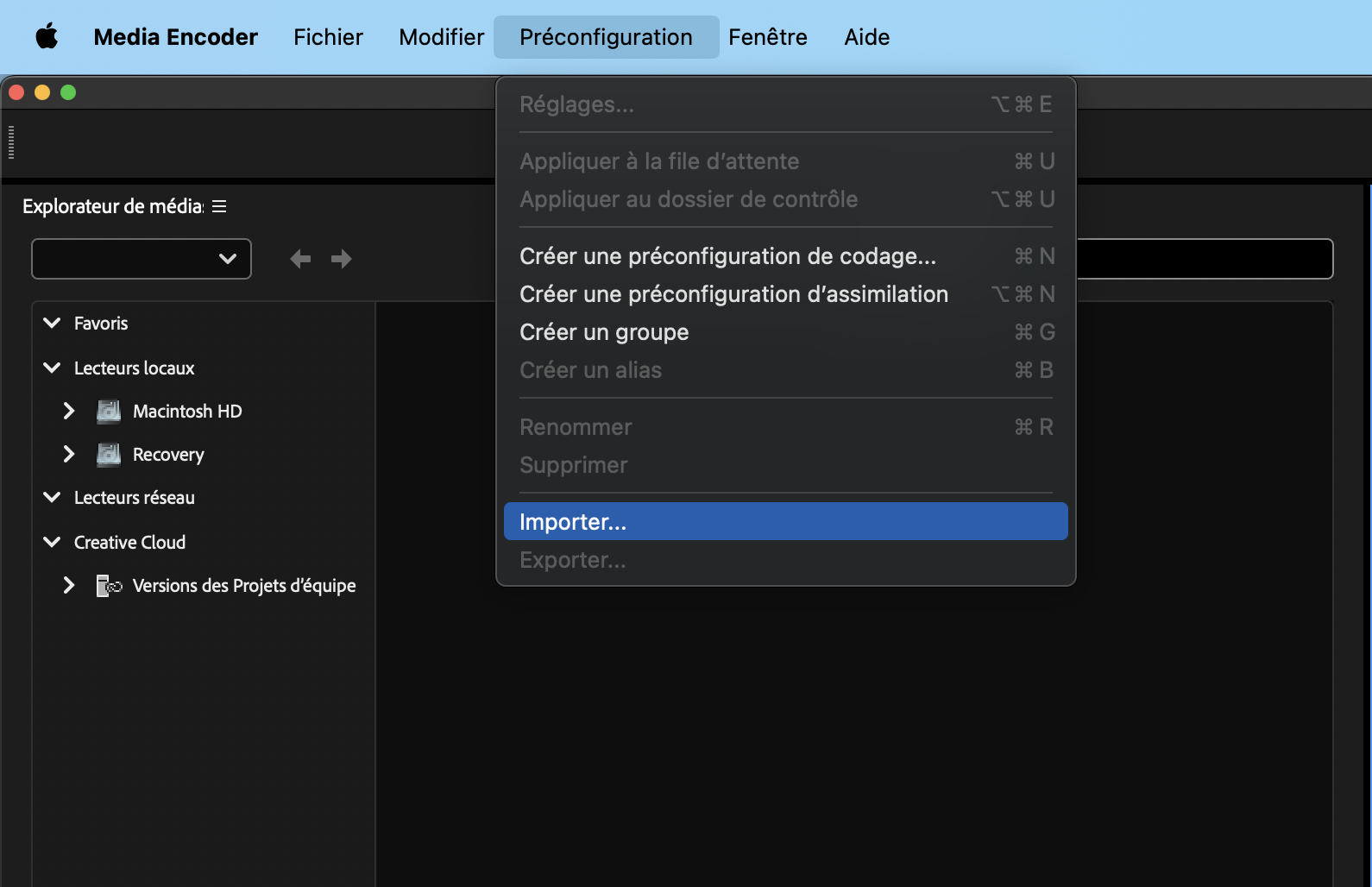Click Appliquer à la file d'attente entry
Image resolution: width=1372 pixels, height=887 pixels.
785,161
